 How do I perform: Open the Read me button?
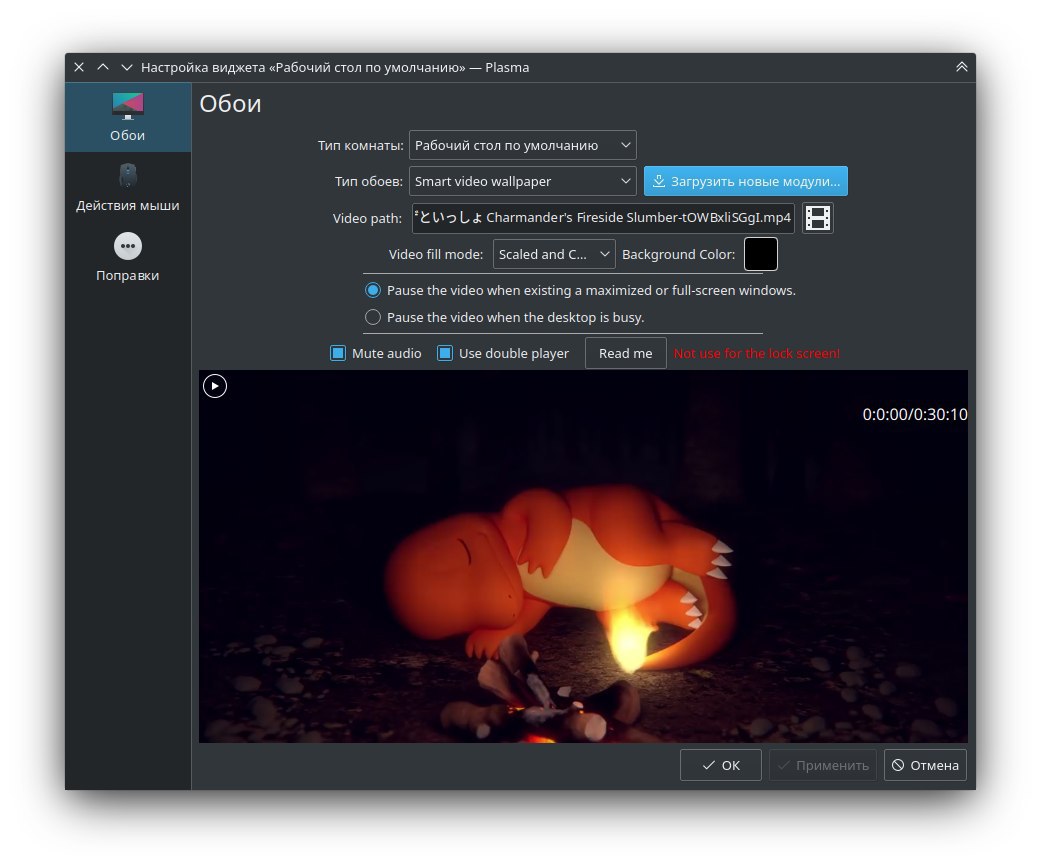click(625, 353)
